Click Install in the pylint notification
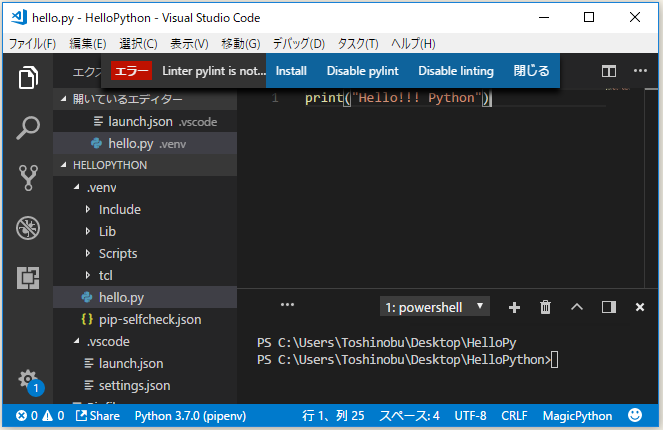This screenshot has width=663, height=430. pos(291,71)
